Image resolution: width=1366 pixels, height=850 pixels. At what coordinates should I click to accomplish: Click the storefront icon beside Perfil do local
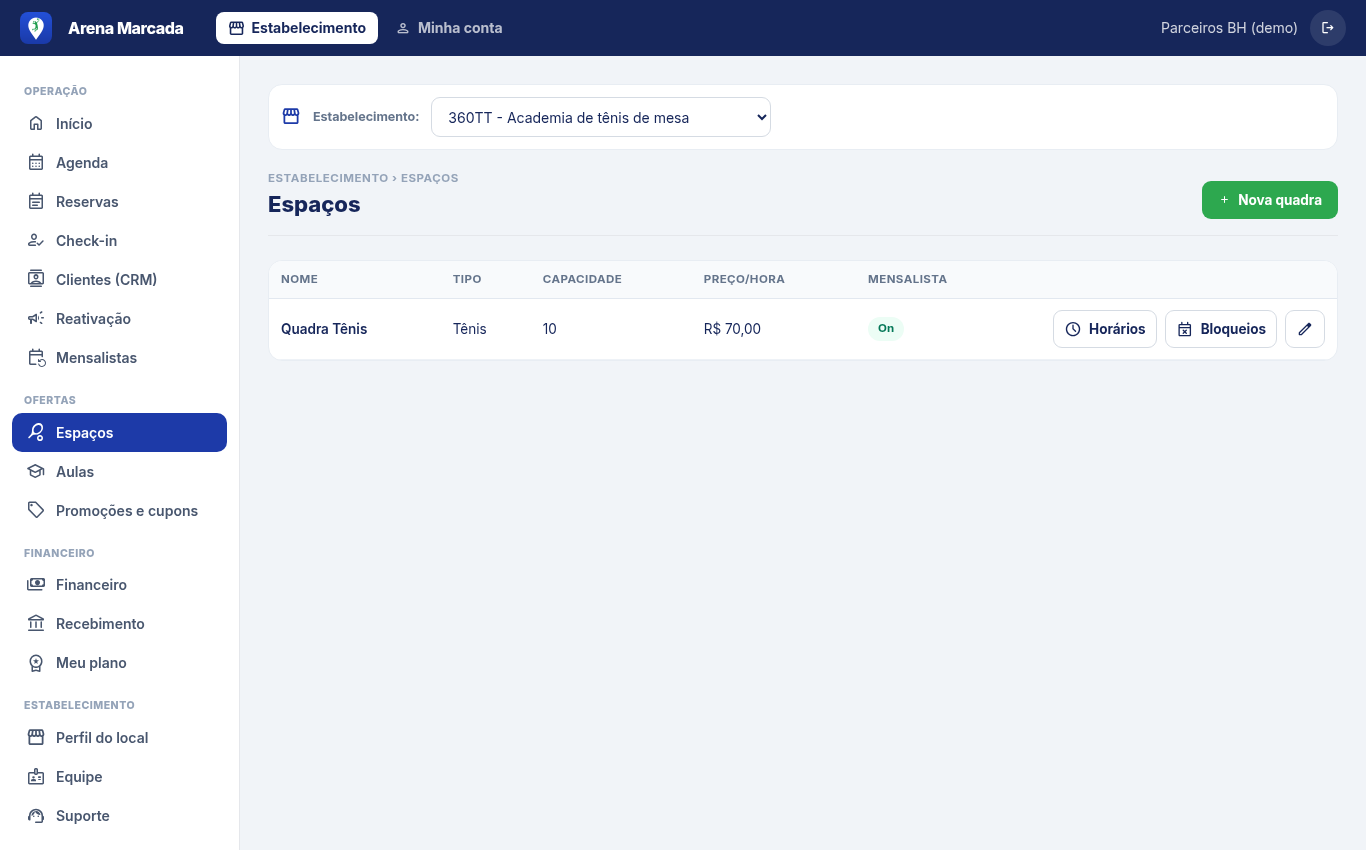(36, 738)
